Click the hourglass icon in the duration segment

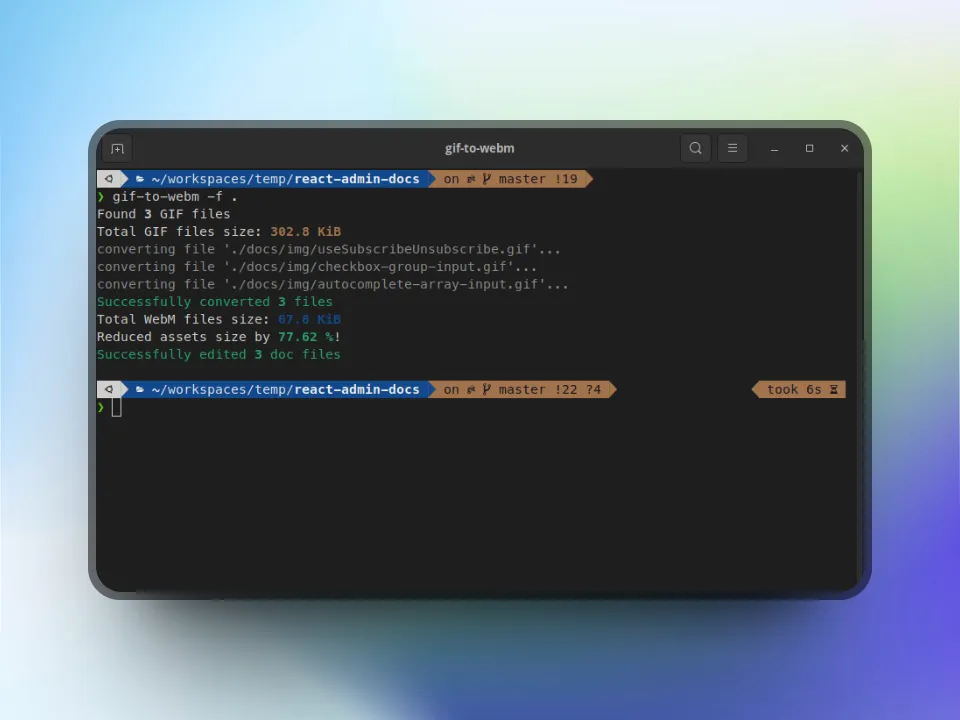835,389
